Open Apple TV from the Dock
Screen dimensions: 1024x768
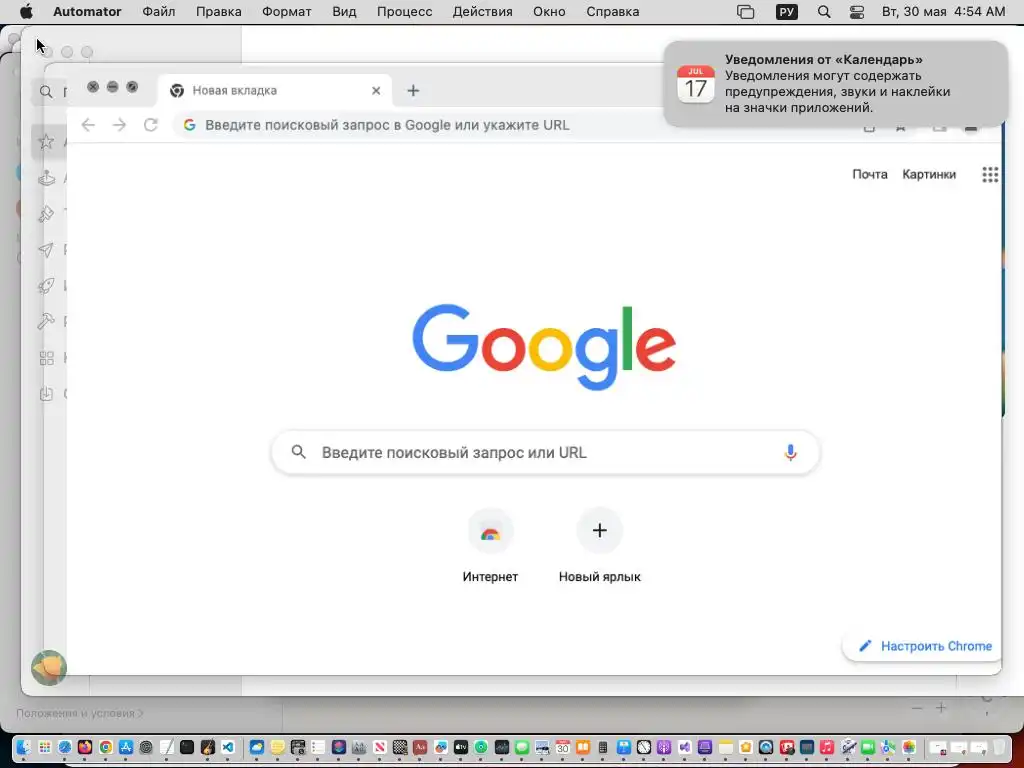pyautogui.click(x=460, y=747)
